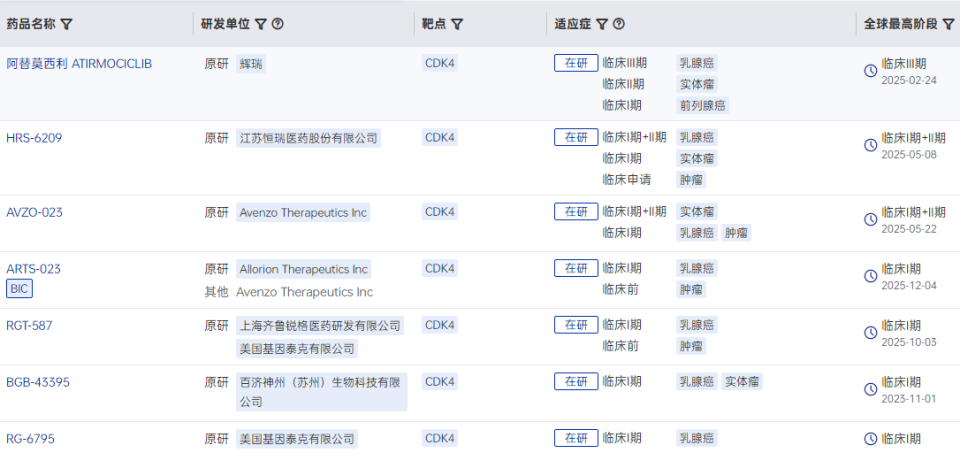Click the Allorion Therapeutics Inc tag
The width and height of the screenshot is (960, 453).
(x=303, y=269)
